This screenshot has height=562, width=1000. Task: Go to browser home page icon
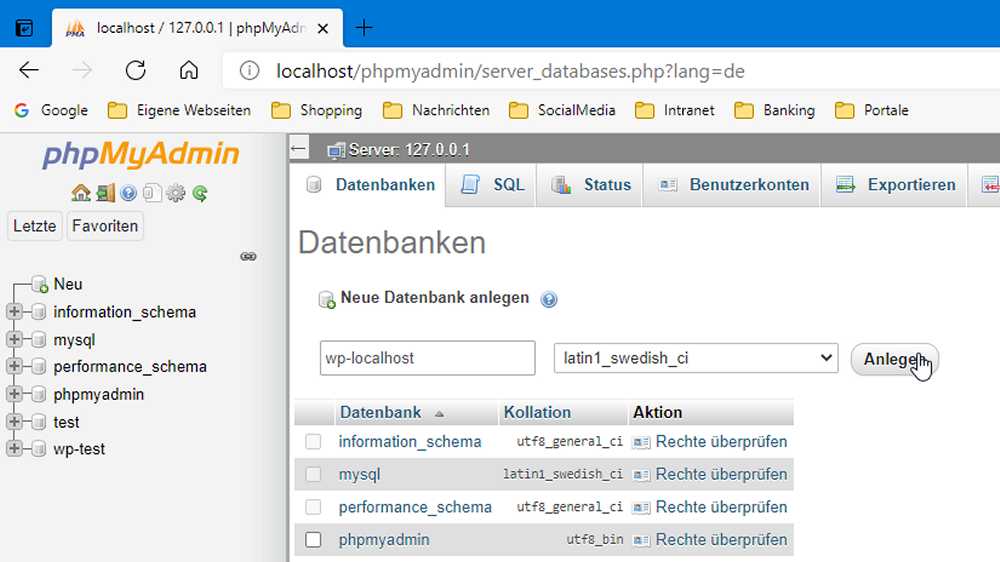tap(189, 70)
